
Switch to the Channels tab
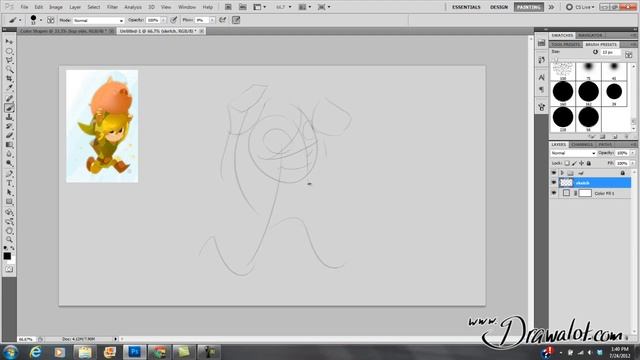pos(582,144)
